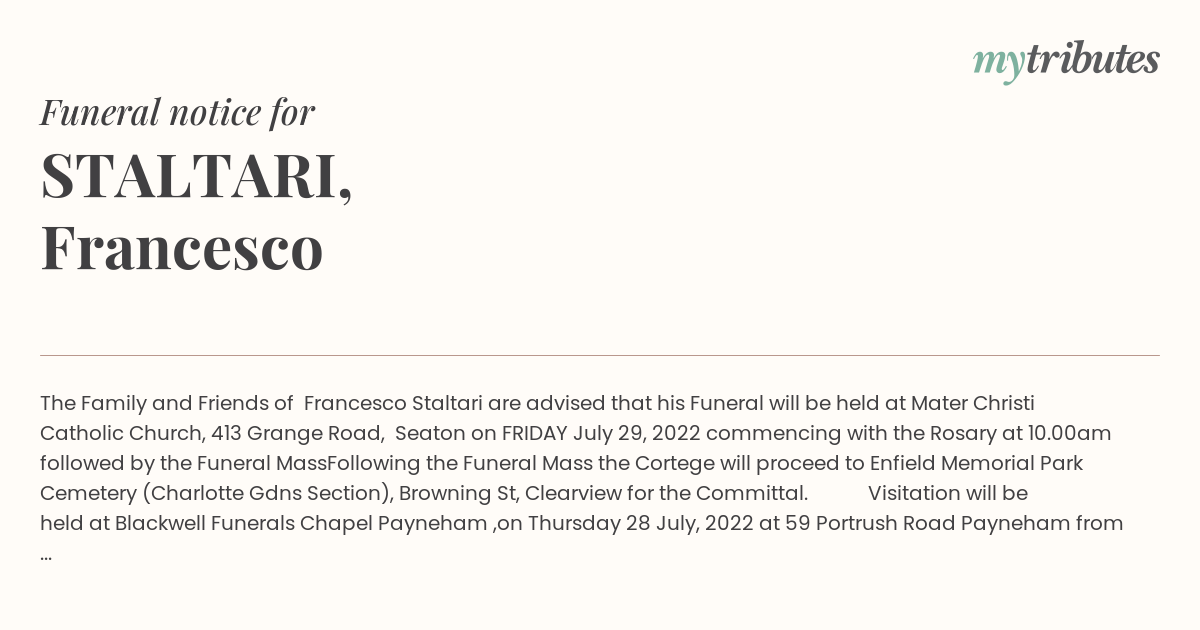The image size is (1200, 630).
Task: Click the mytributes logo
Action: (1066, 61)
